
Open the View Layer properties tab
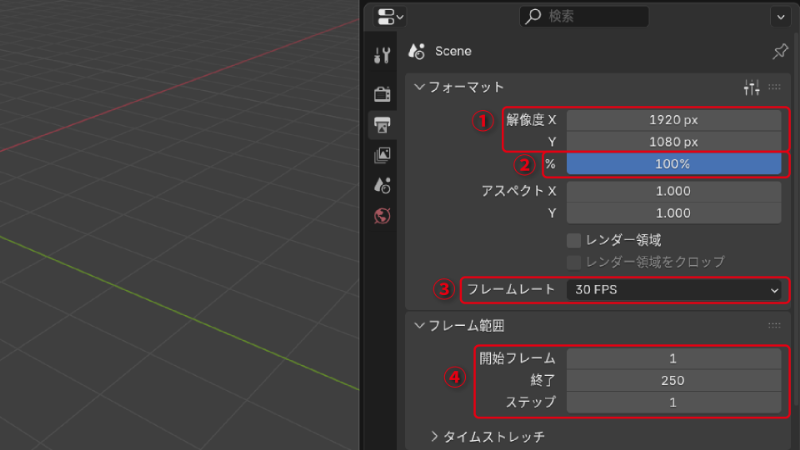tap(382, 155)
